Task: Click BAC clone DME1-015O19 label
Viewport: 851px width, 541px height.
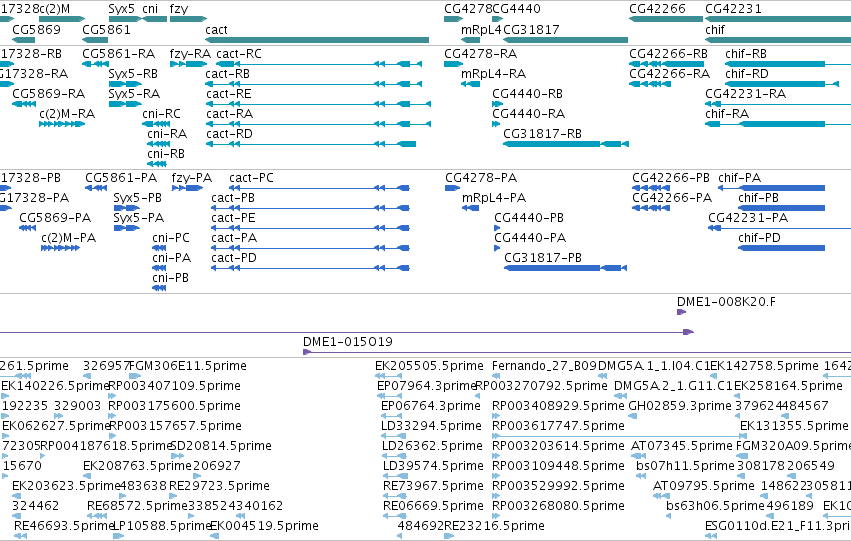Action: tap(347, 342)
